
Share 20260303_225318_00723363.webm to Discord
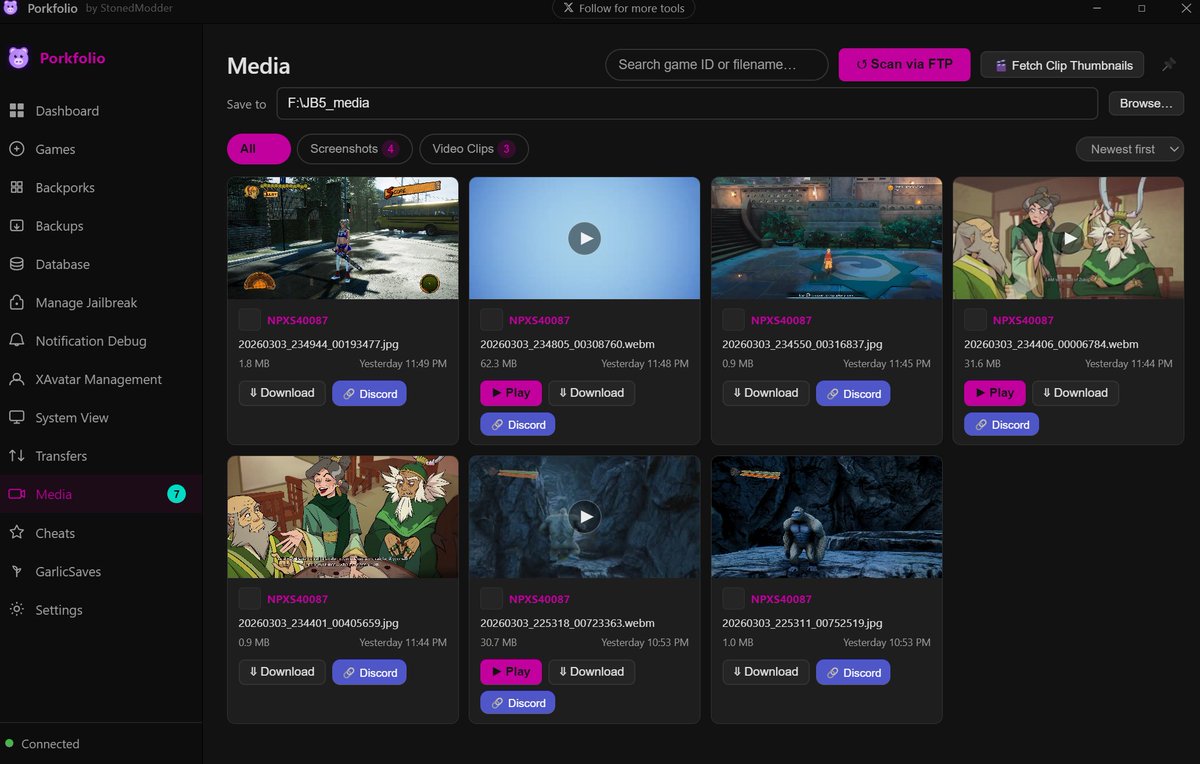click(517, 703)
